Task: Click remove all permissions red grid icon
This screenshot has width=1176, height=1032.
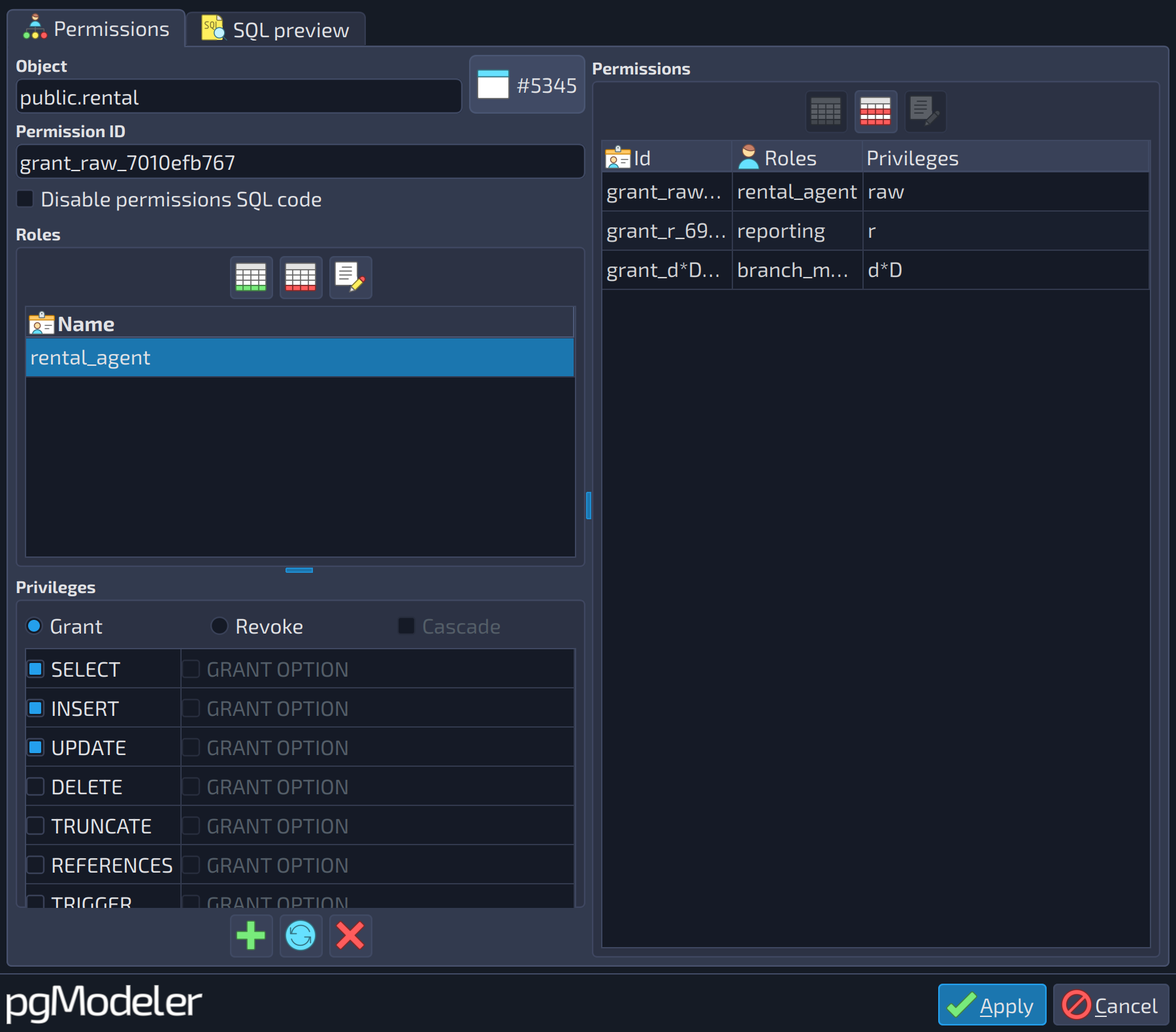Action: [x=875, y=111]
